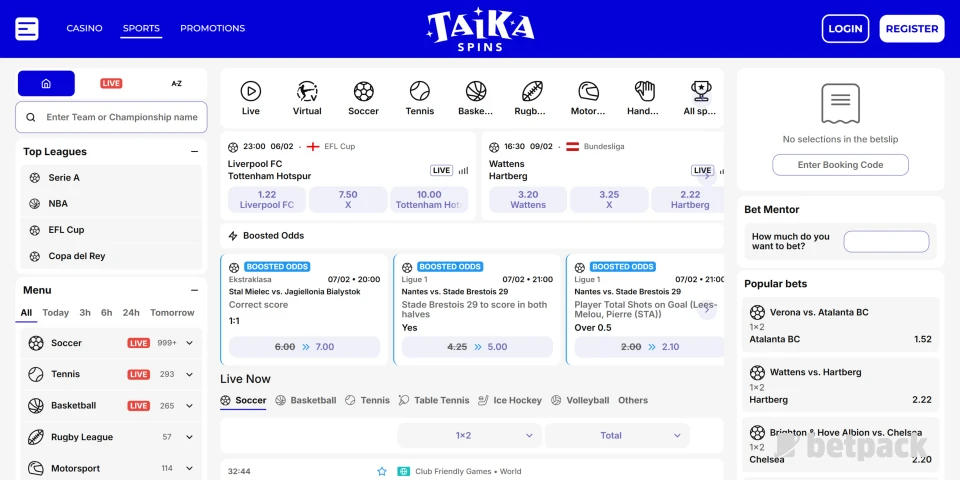The width and height of the screenshot is (960, 480).
Task: Select the Soccer category icon
Action: pyautogui.click(x=364, y=91)
